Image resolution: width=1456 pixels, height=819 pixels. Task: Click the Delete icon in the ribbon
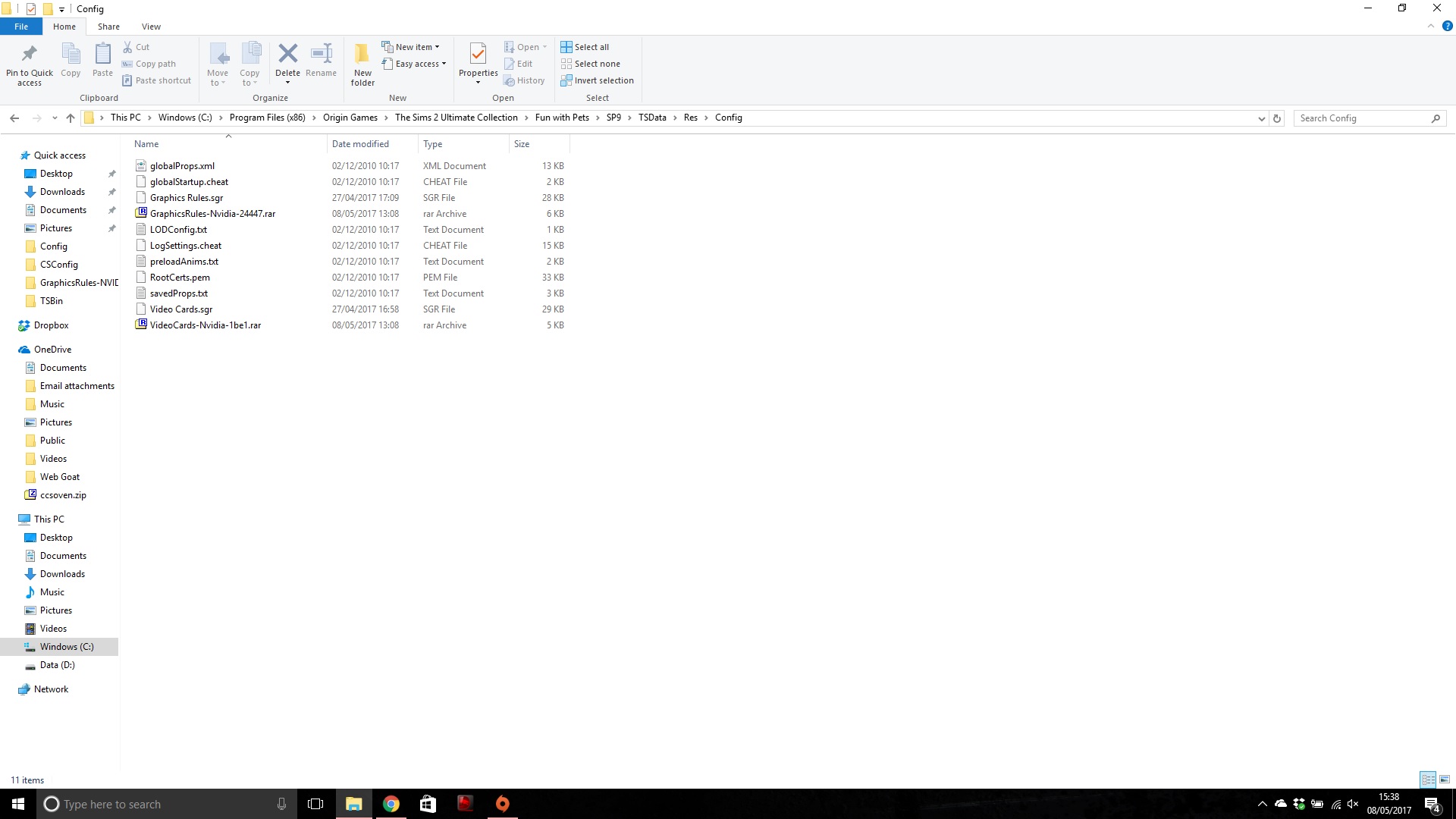click(287, 55)
